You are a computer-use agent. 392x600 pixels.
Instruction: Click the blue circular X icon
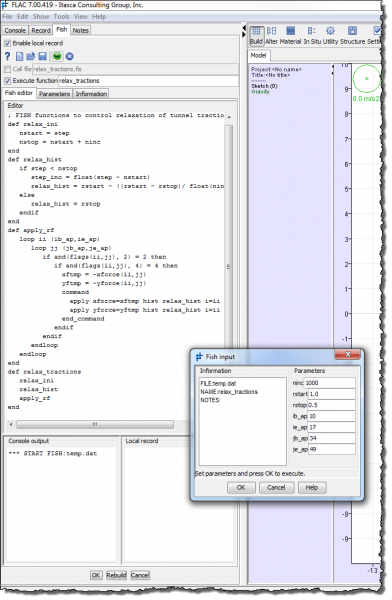[x=69, y=56]
